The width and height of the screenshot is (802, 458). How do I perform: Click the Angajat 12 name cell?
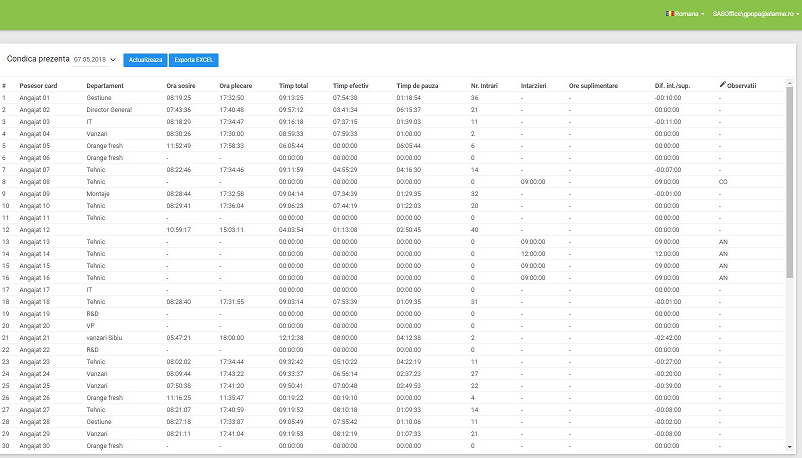[x=35, y=230]
